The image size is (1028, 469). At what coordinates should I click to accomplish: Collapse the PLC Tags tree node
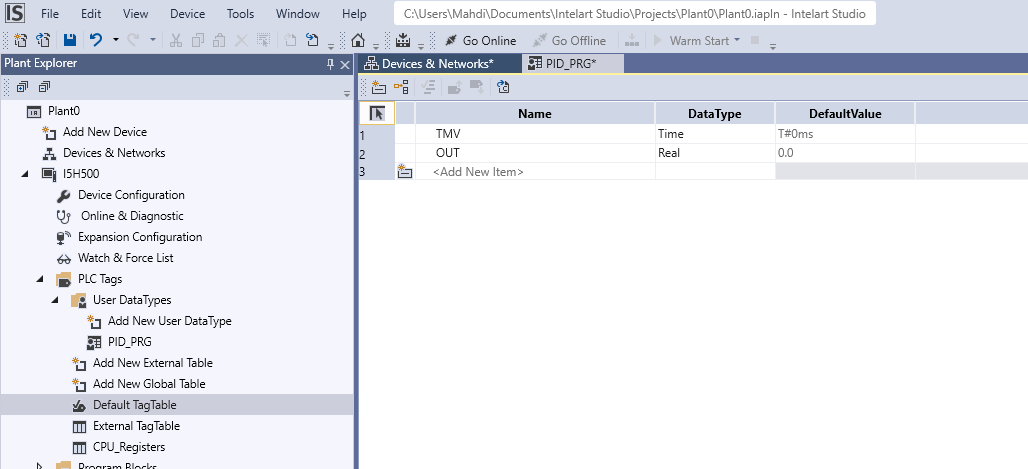coord(40,279)
